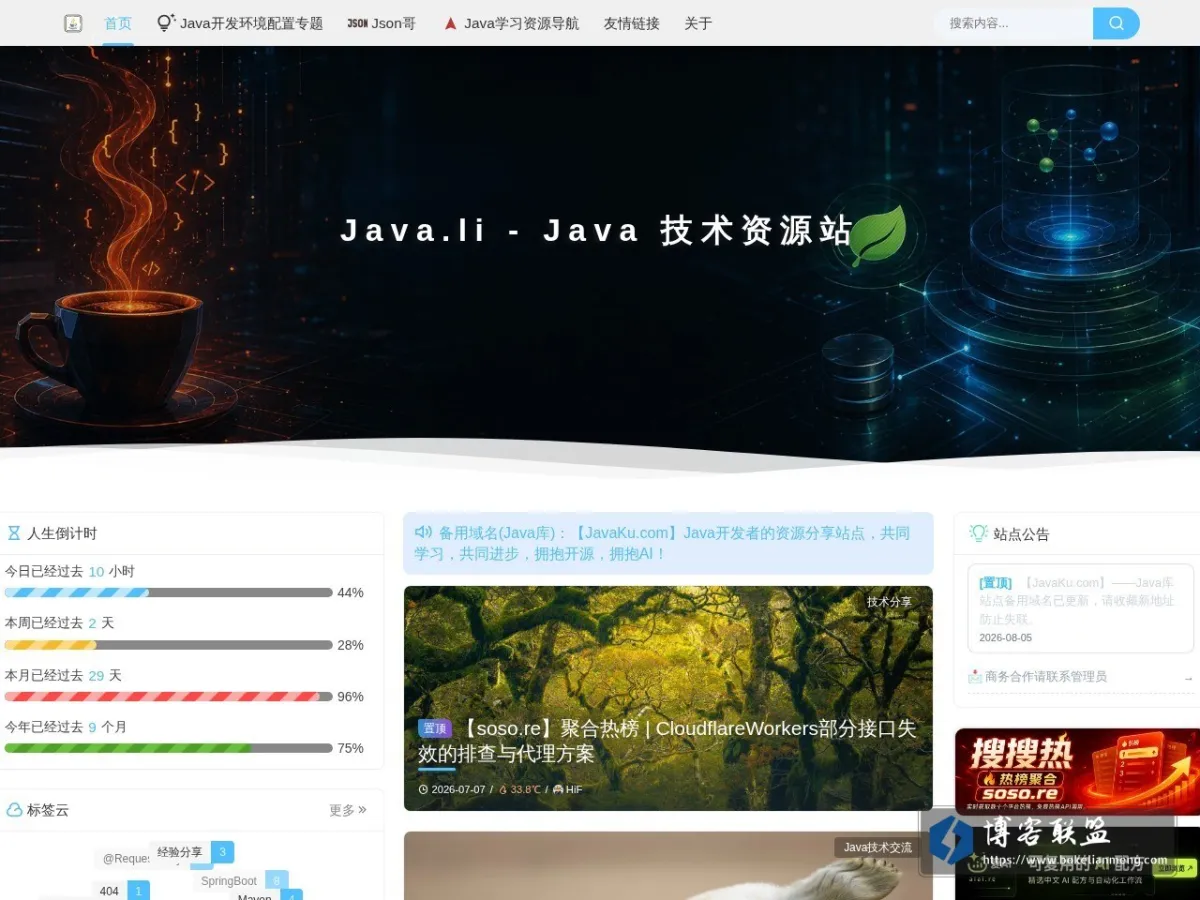Click the clock icon beside 2026-07-07
Viewport: 1200px width, 900px height.
423,789
